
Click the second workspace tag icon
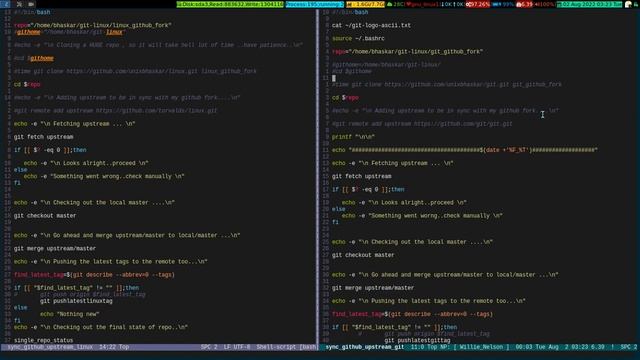(x=19, y=4)
